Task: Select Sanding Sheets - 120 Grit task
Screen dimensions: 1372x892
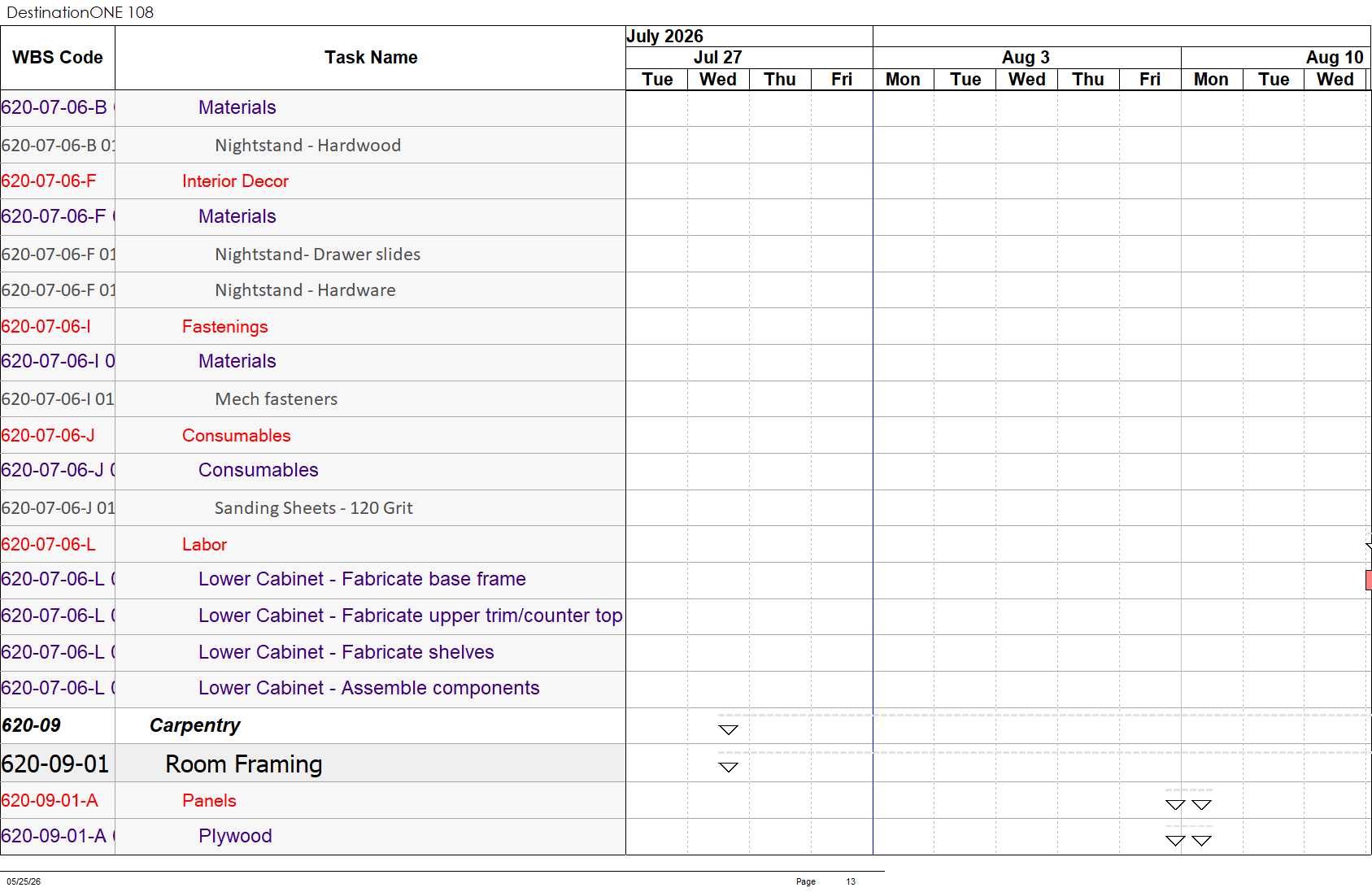Action: [313, 508]
